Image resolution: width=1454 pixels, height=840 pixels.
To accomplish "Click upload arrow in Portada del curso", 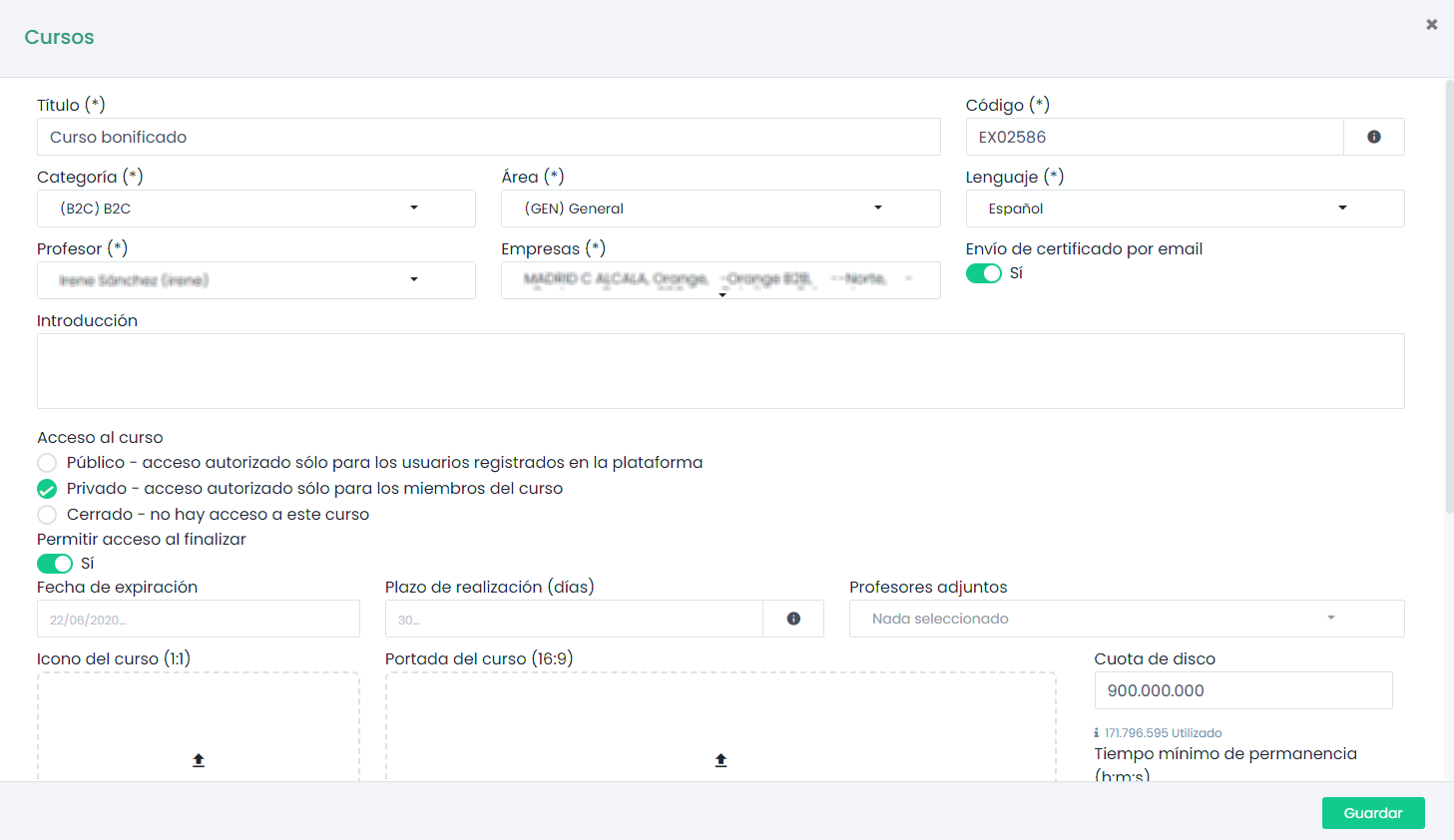I will 721,760.
